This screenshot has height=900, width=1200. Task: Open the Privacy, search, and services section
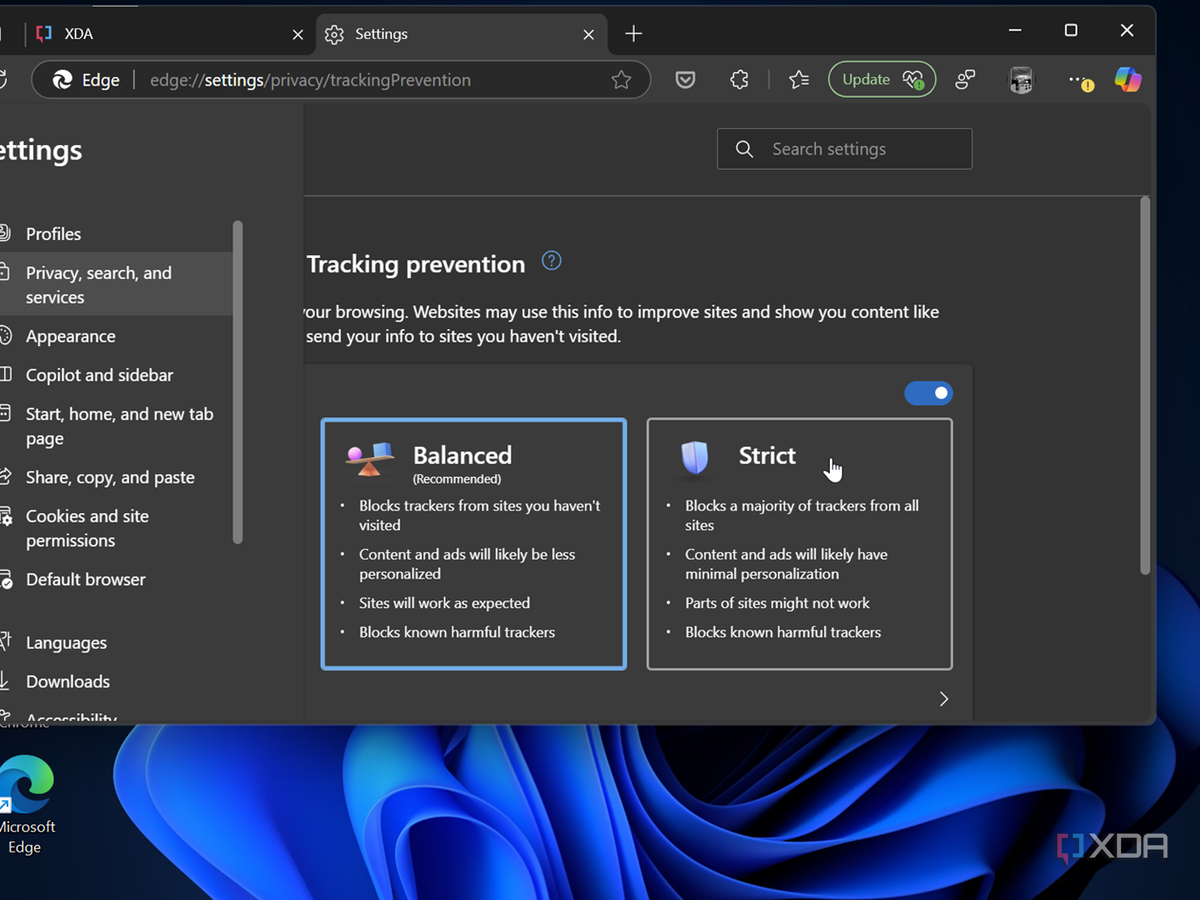point(98,285)
